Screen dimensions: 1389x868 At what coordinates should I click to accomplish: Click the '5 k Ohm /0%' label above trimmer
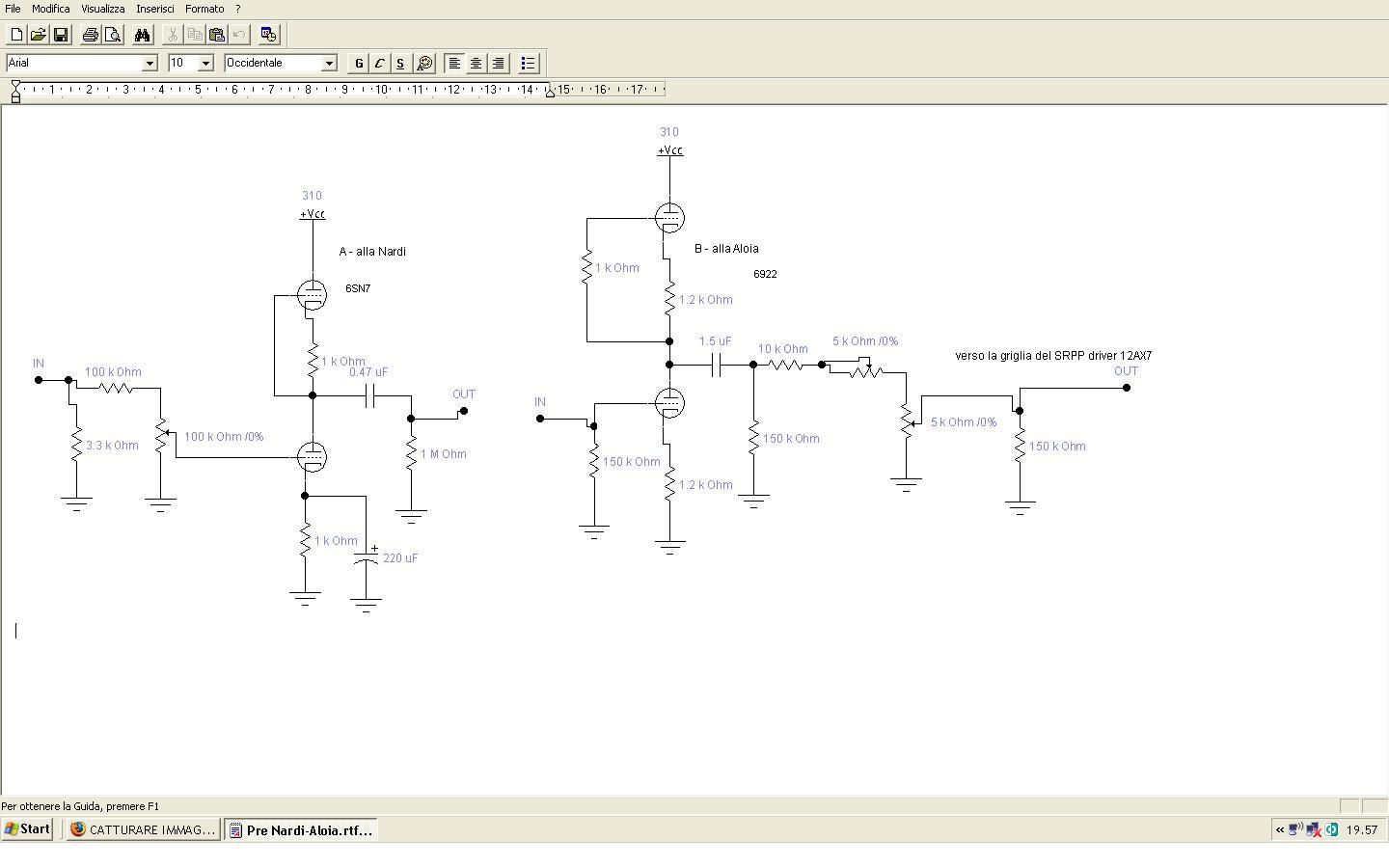[865, 341]
